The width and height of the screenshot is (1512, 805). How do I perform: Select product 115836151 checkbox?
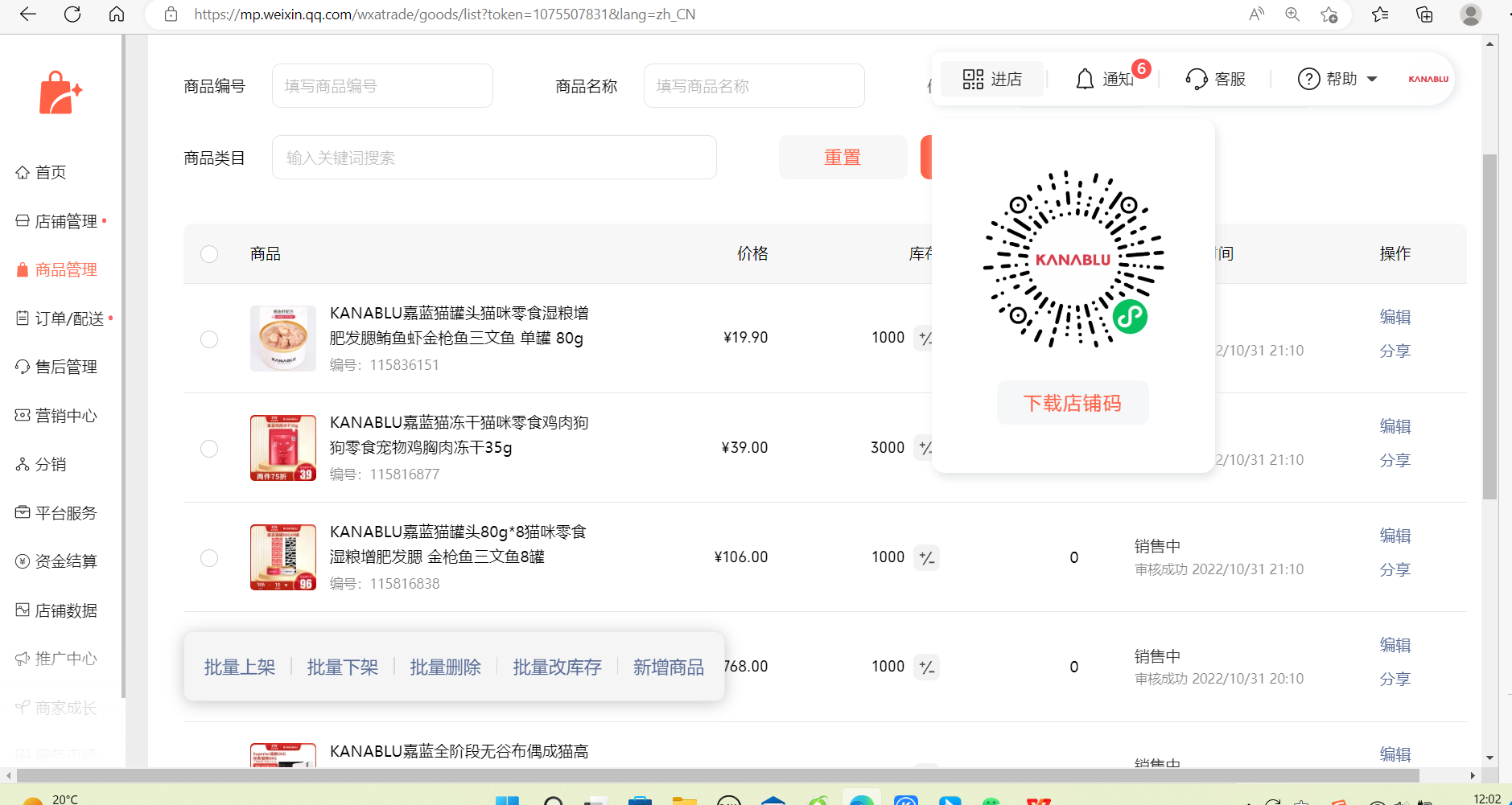[209, 339]
